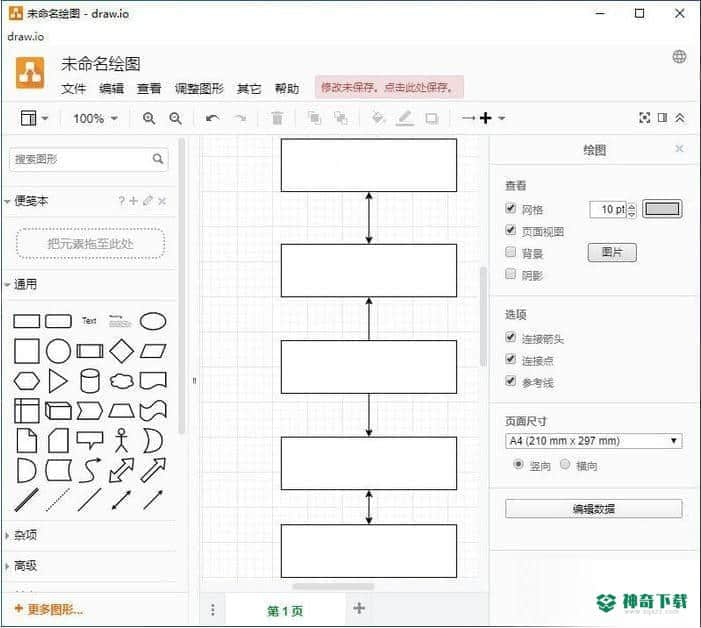Click the zoom in magnifier icon
The image size is (701, 628).
tap(149, 118)
